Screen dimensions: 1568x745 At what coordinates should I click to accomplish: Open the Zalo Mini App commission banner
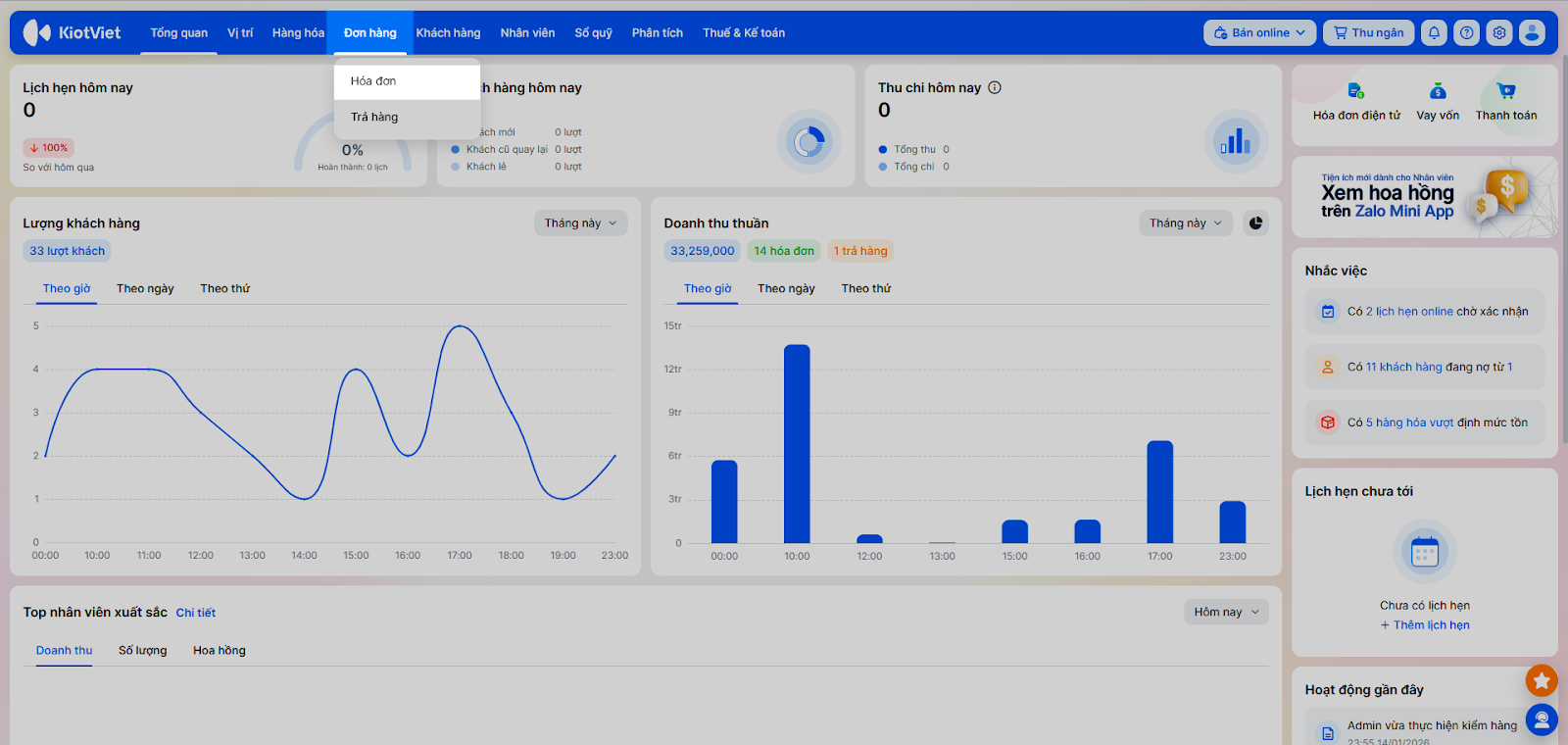1424,197
